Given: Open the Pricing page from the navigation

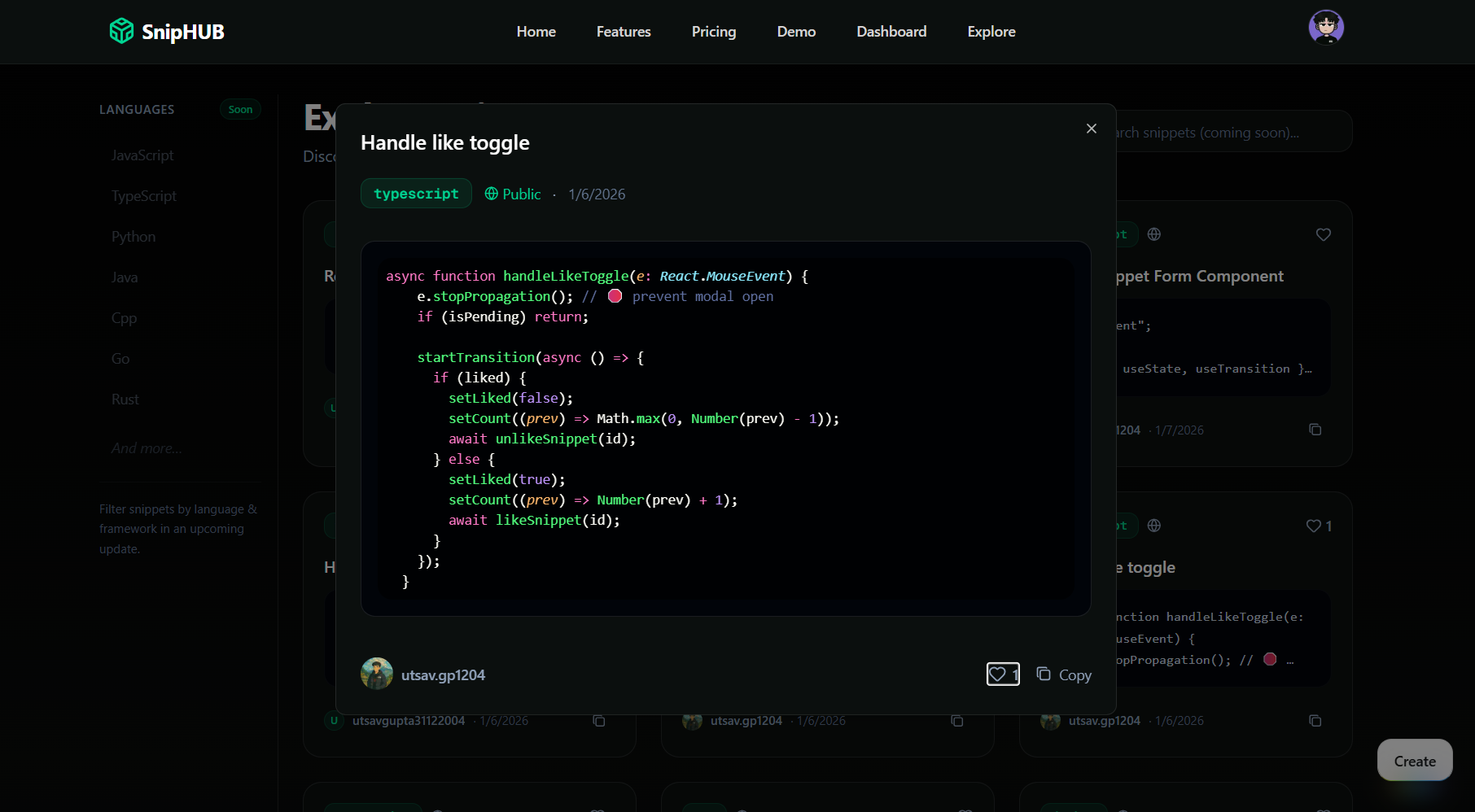Looking at the screenshot, I should pyautogui.click(x=714, y=32).
